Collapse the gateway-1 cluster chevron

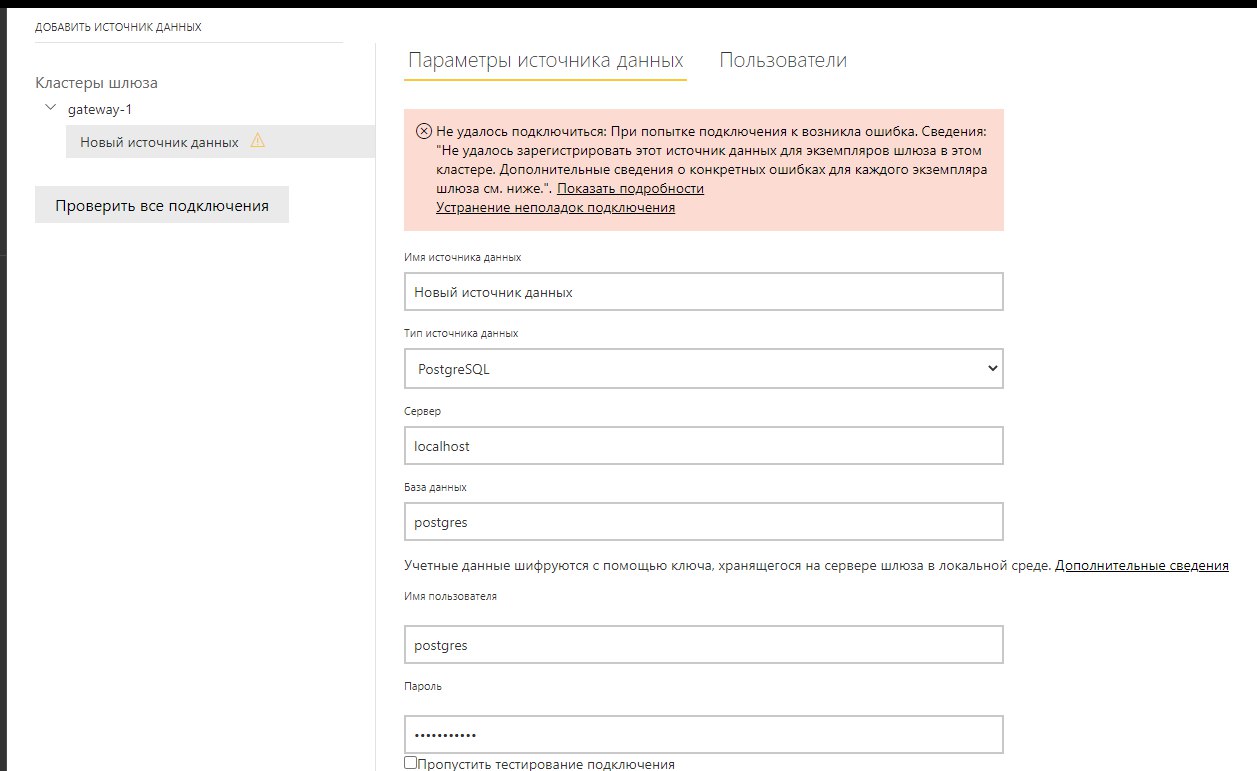pyautogui.click(x=50, y=108)
